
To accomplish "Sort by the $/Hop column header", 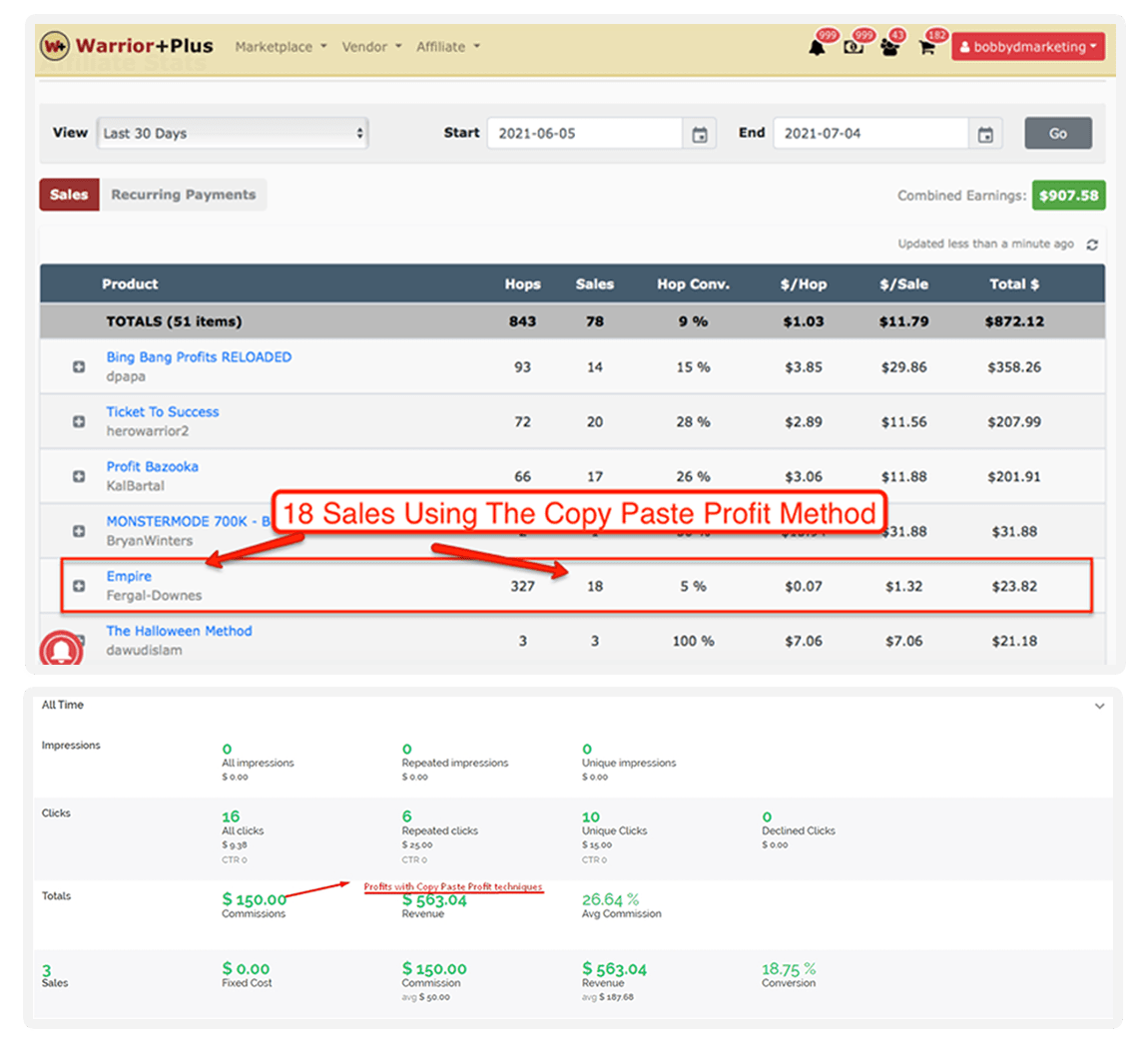I will (x=804, y=284).
